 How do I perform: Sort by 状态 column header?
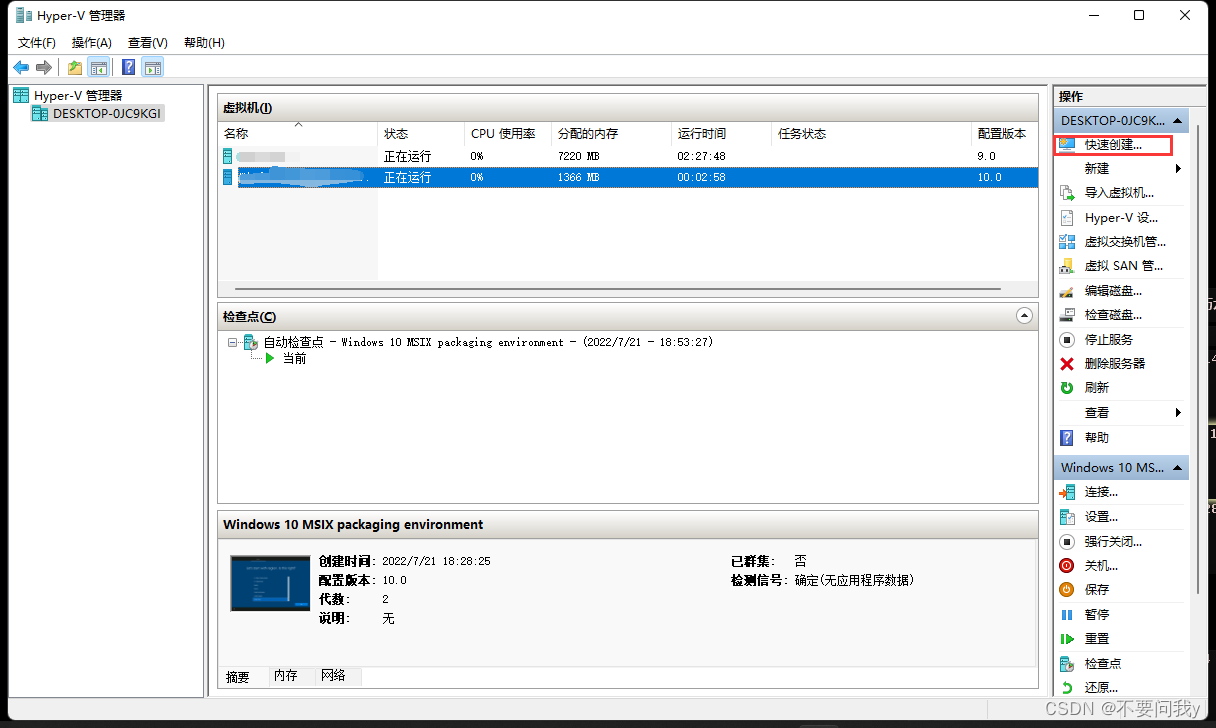point(421,133)
